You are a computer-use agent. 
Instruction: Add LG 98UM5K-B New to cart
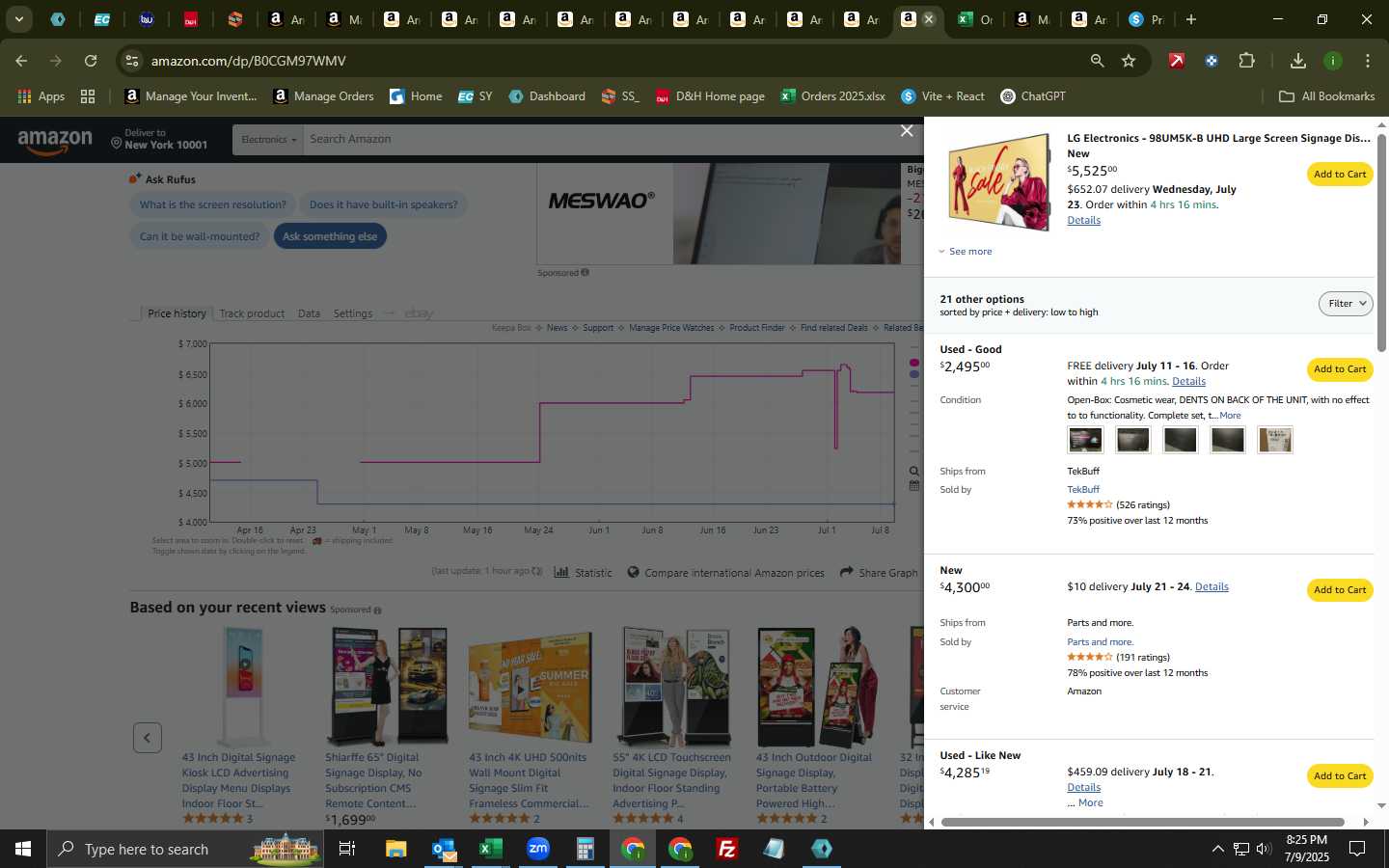pyautogui.click(x=1340, y=175)
